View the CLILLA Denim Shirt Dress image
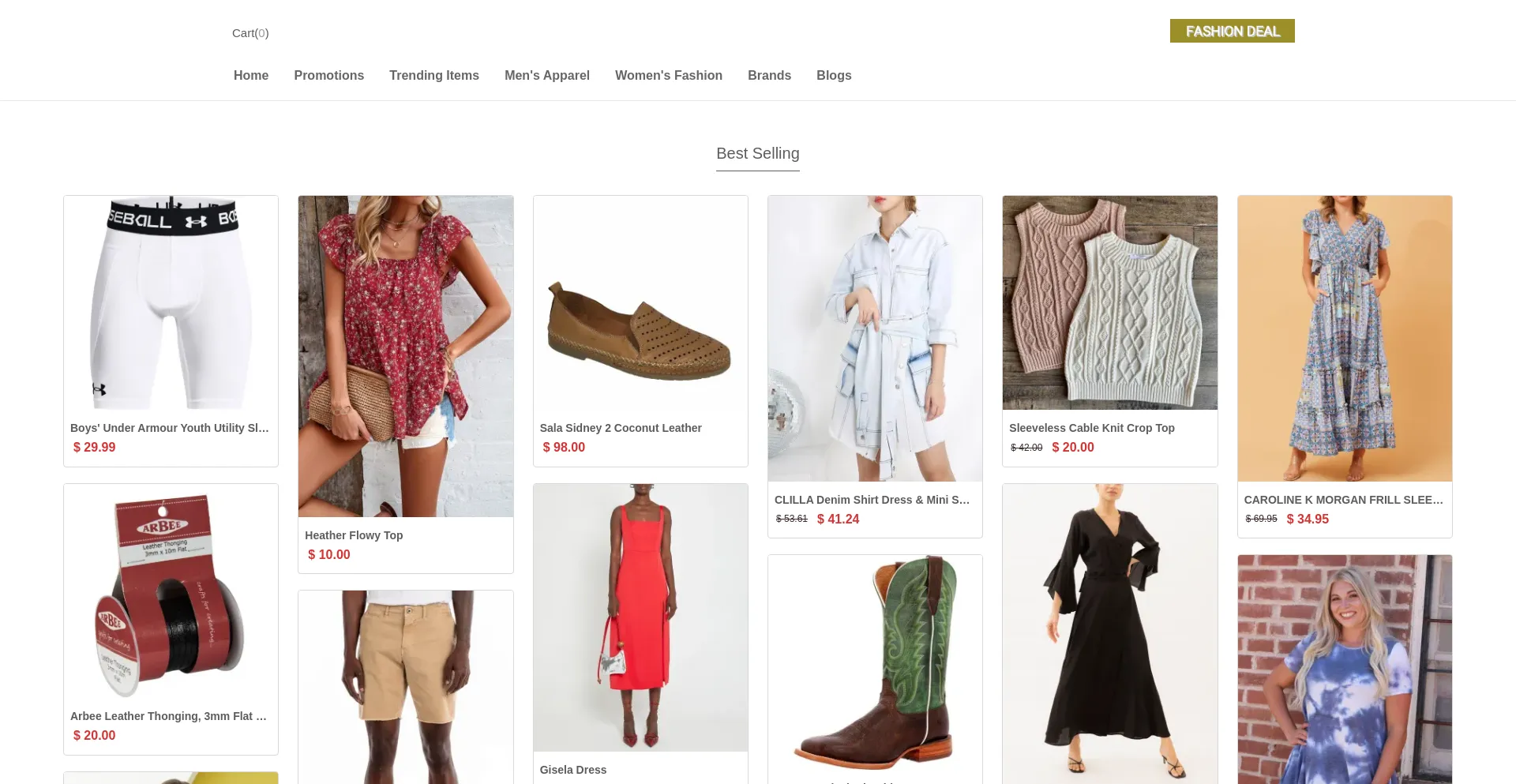 [875, 339]
